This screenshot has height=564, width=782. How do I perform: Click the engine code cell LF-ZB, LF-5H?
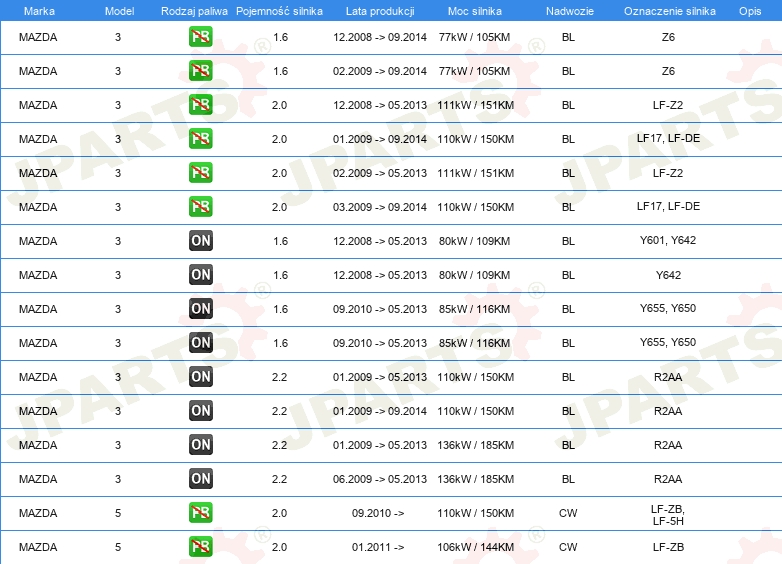click(x=668, y=515)
